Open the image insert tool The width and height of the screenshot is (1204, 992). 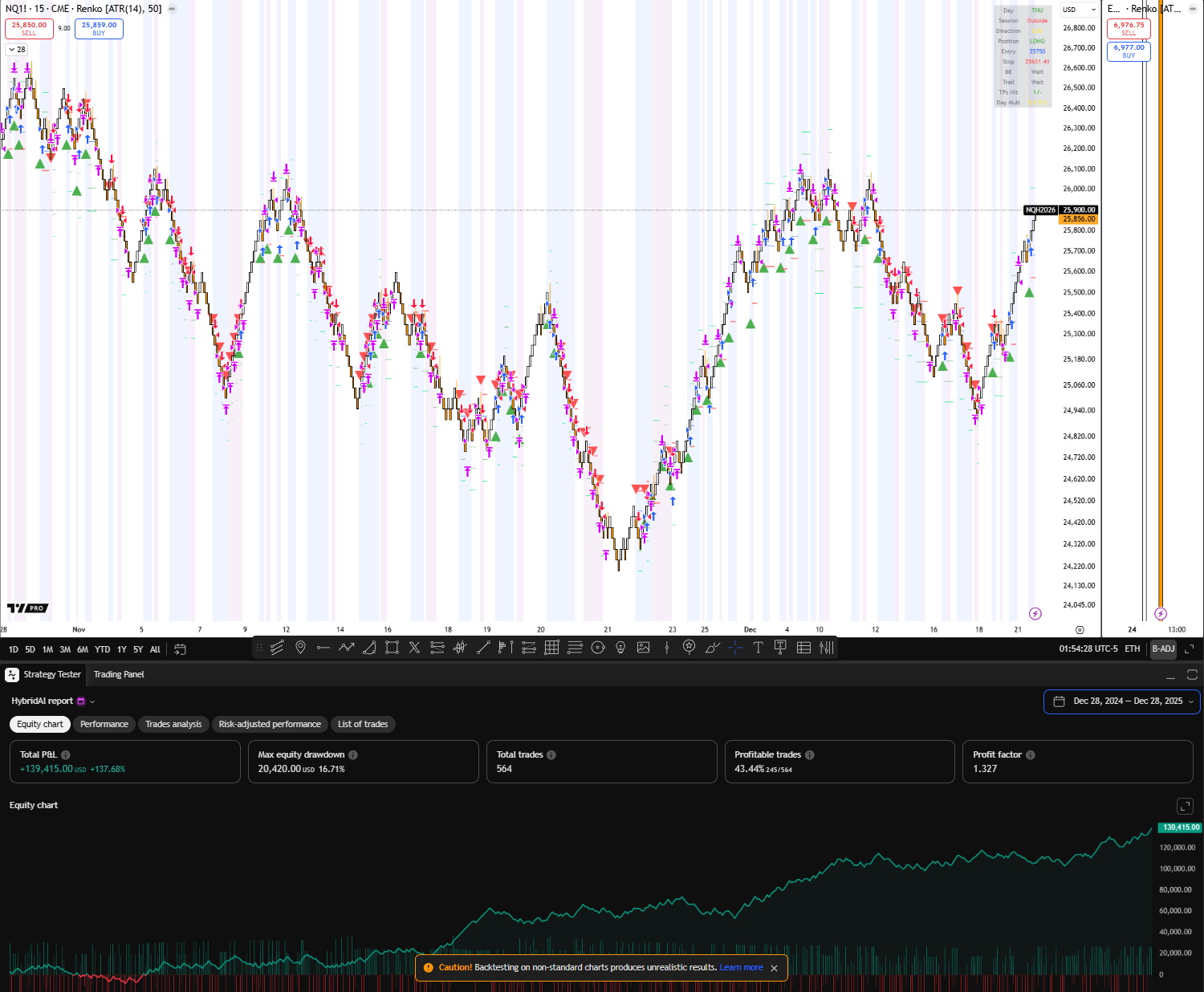(x=643, y=648)
